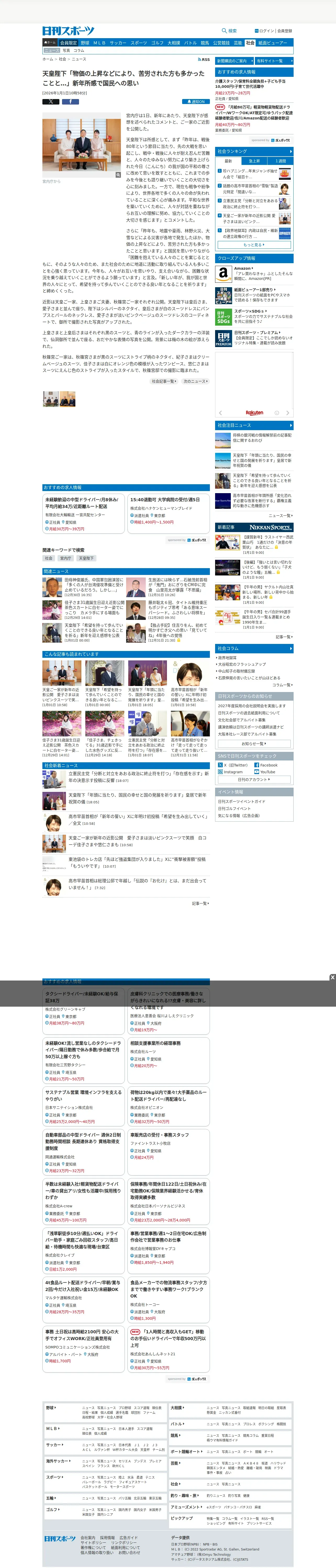Toggle the 通知ON notification button
336x1568 pixels.
coord(195,102)
